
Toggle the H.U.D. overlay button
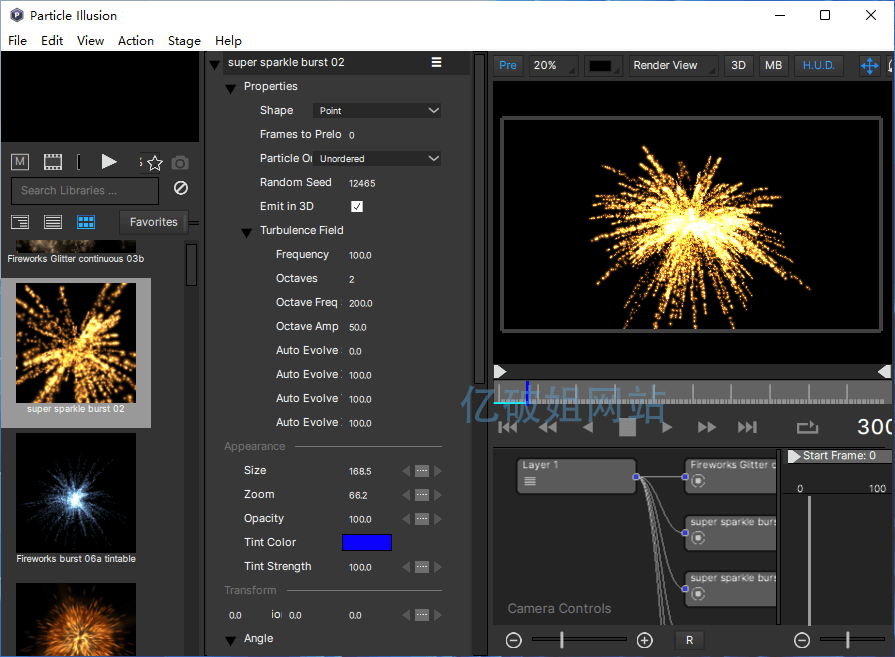[x=818, y=66]
